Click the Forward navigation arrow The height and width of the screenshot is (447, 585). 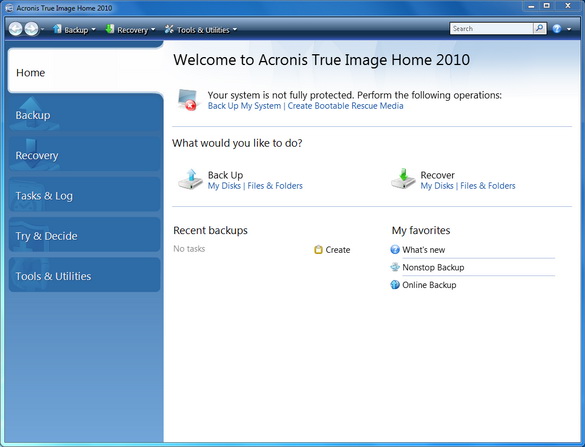tap(31, 29)
